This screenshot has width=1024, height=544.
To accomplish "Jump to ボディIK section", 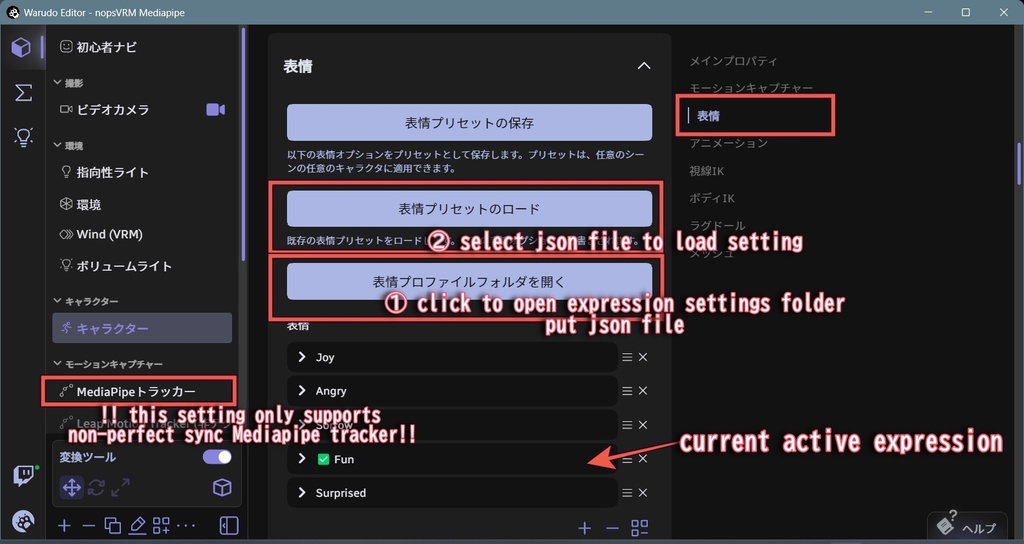I will click(712, 198).
